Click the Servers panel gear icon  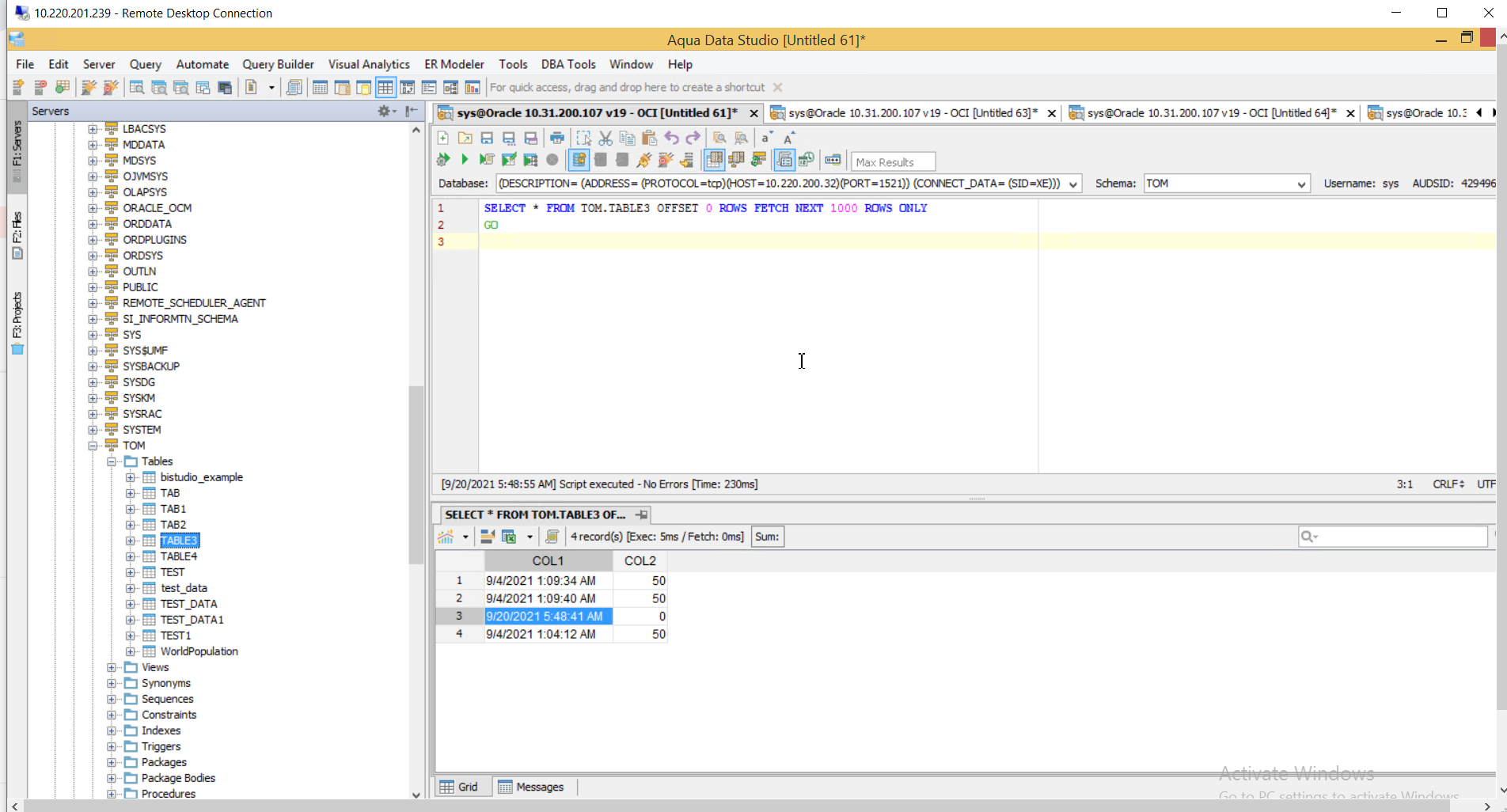click(385, 112)
